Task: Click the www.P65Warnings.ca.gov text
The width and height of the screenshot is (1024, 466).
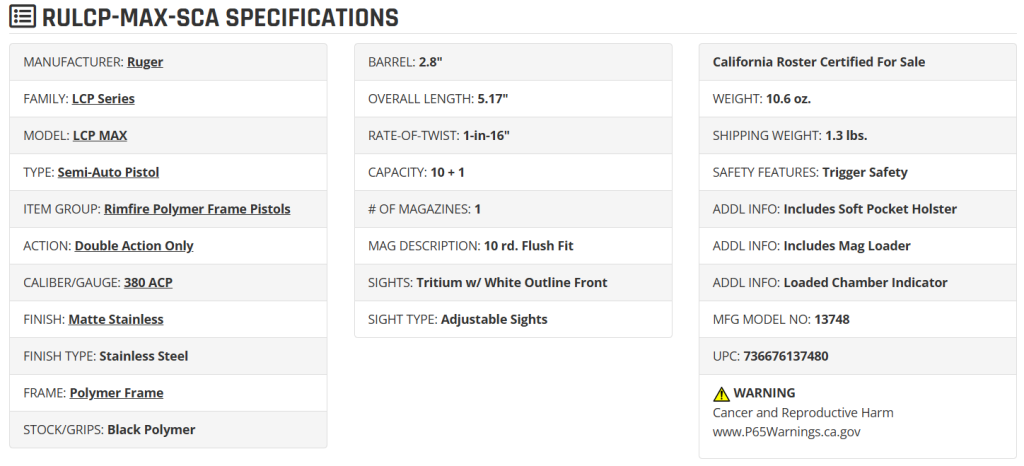Action: click(786, 431)
